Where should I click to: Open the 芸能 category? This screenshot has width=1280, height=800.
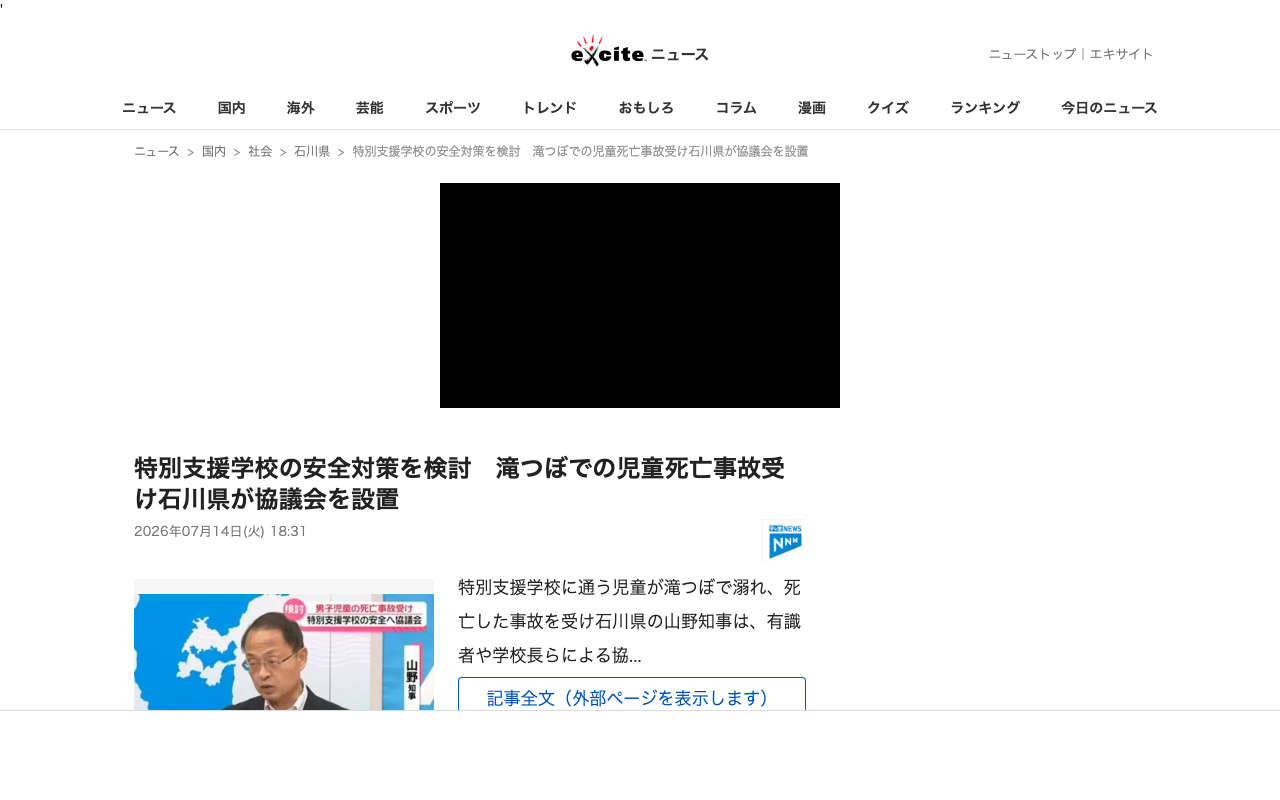click(370, 108)
